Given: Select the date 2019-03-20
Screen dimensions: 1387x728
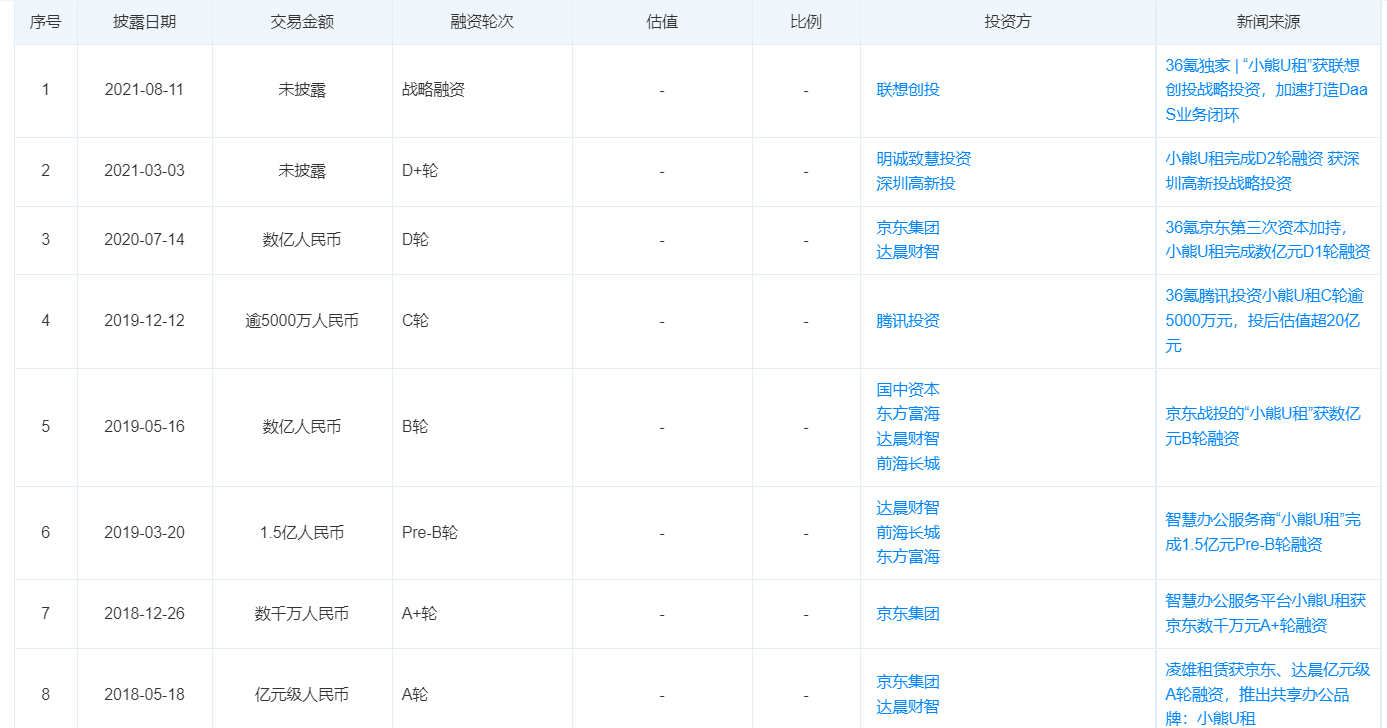Looking at the screenshot, I should (x=145, y=533).
